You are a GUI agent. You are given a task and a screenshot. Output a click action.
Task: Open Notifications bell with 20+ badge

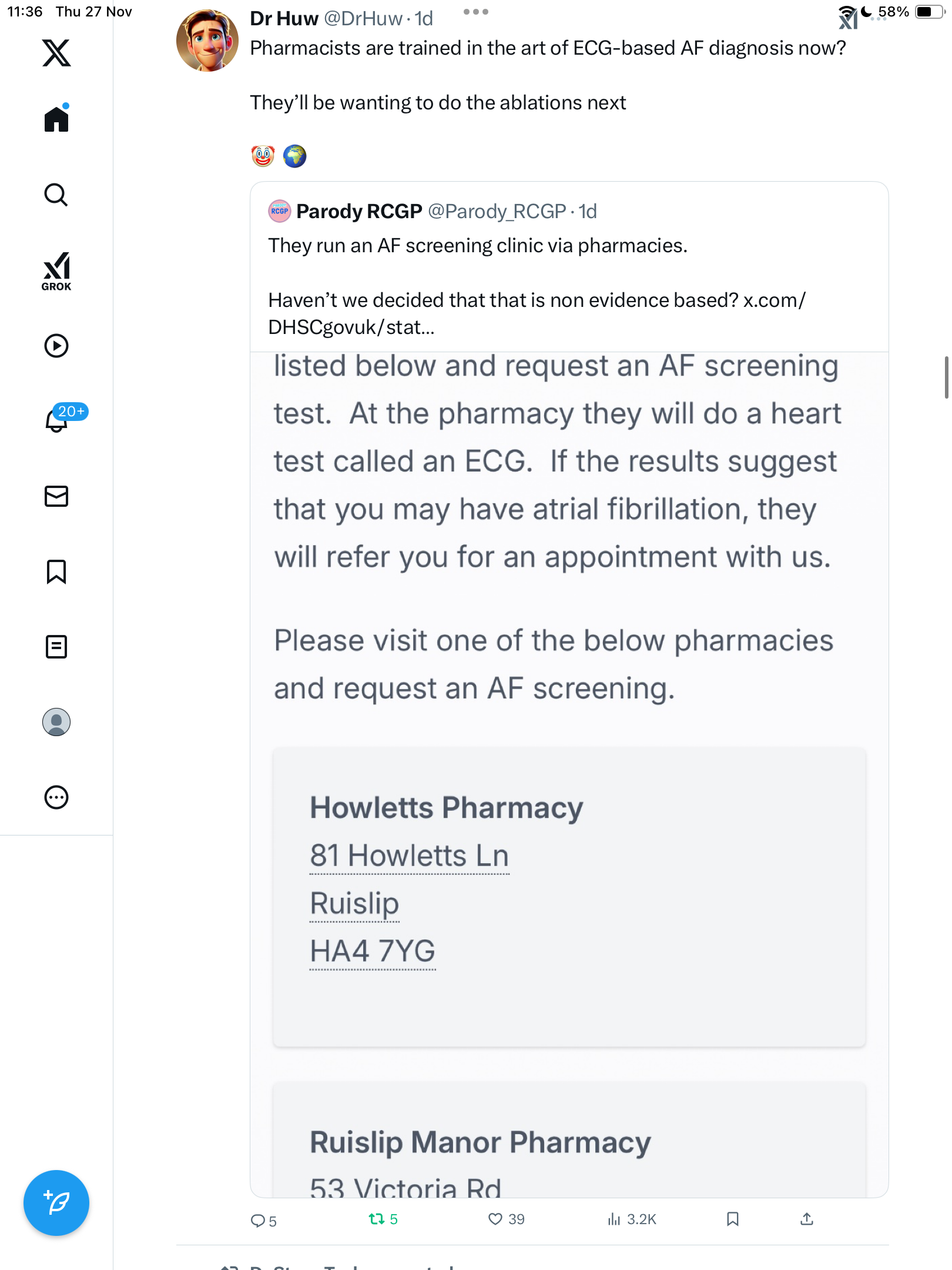pos(56,420)
